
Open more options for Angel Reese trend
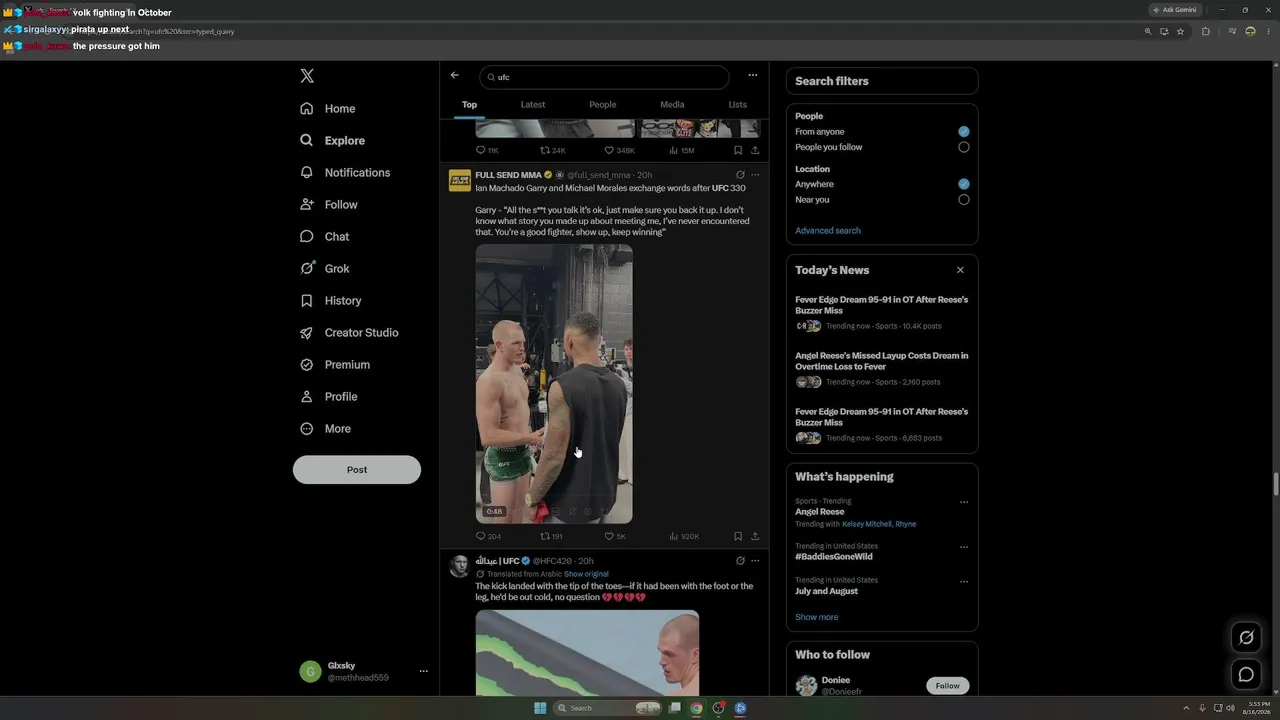pos(964,502)
